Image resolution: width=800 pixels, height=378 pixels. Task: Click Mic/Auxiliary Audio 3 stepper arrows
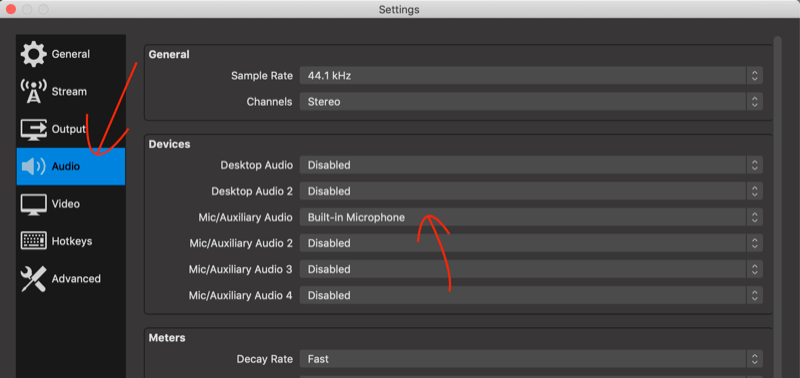click(x=755, y=269)
